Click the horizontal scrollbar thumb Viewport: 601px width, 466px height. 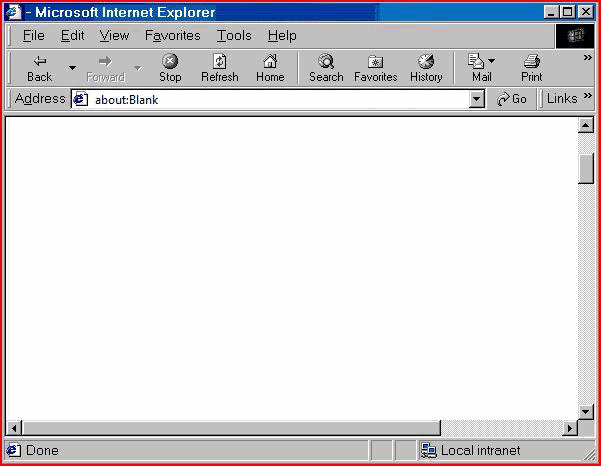pos(231,428)
